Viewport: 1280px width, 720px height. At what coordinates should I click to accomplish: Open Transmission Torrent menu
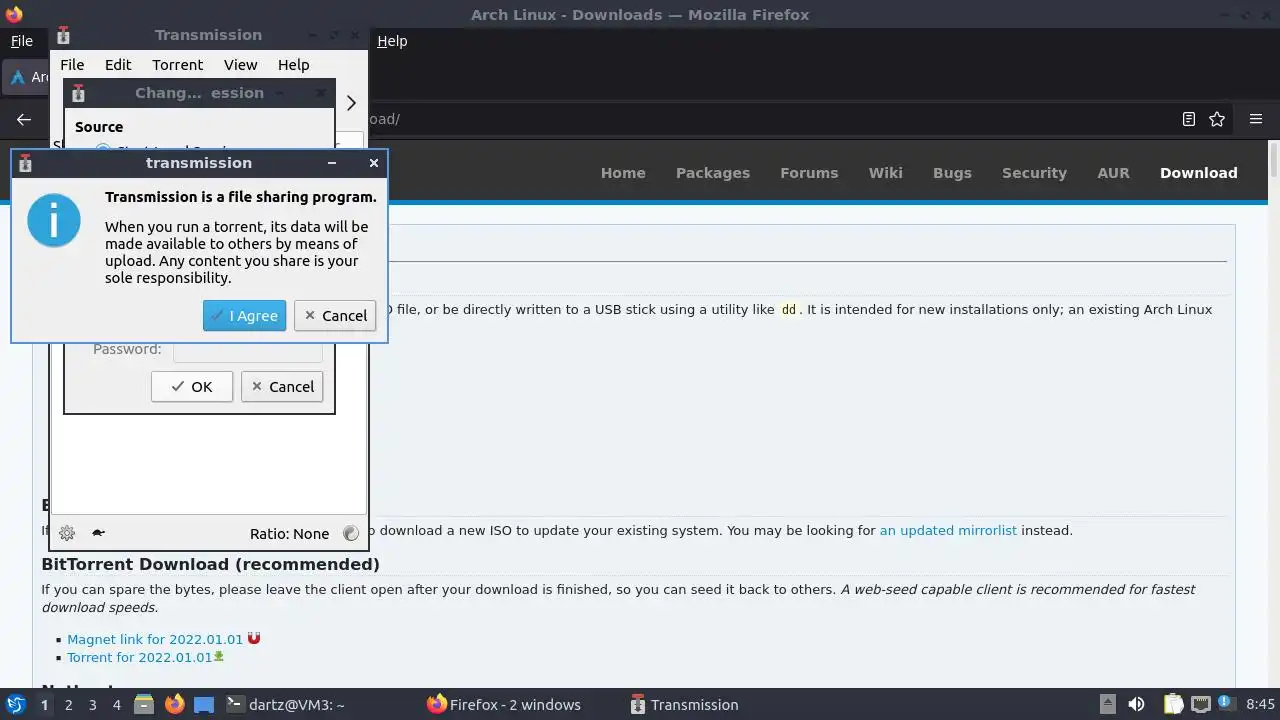tap(177, 64)
